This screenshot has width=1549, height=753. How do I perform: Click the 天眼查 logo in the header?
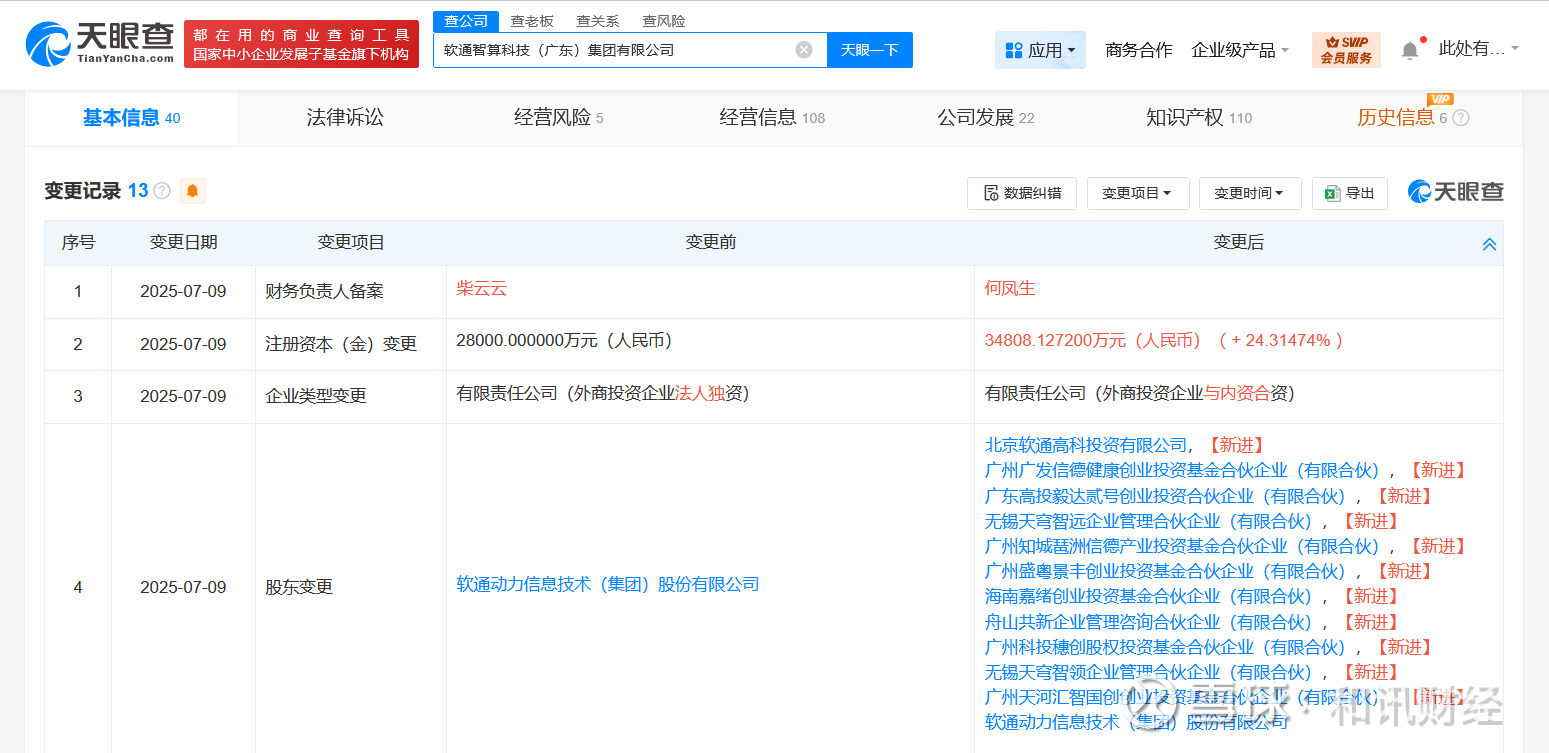pos(100,44)
